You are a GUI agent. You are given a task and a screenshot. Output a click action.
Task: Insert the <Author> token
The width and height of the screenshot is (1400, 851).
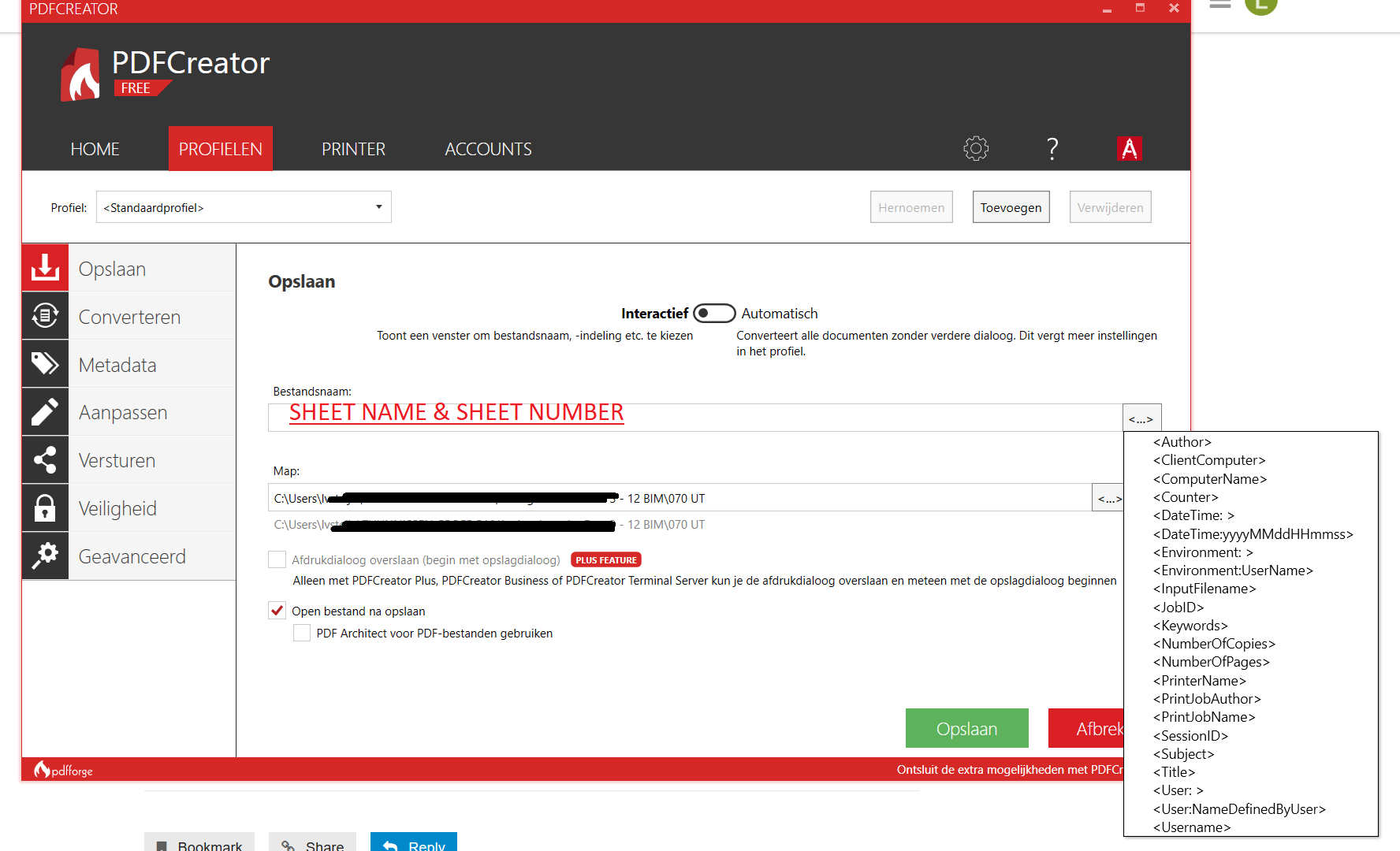[1182, 442]
